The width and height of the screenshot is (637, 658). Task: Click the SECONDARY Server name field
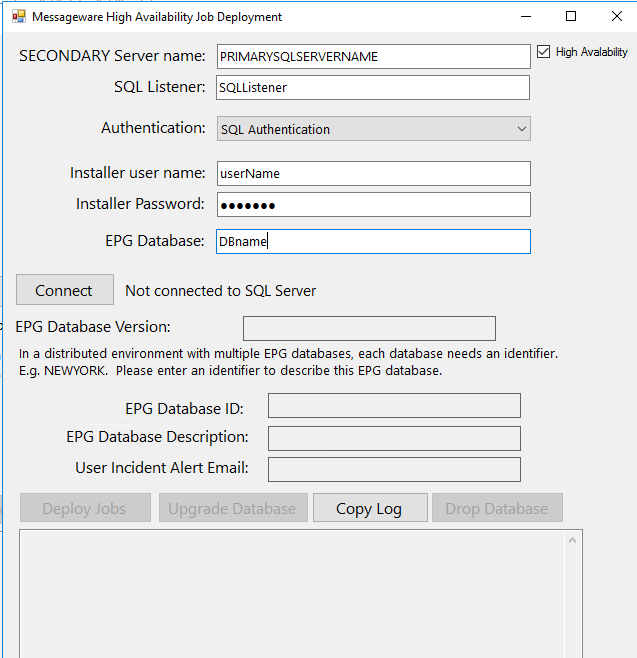point(373,57)
